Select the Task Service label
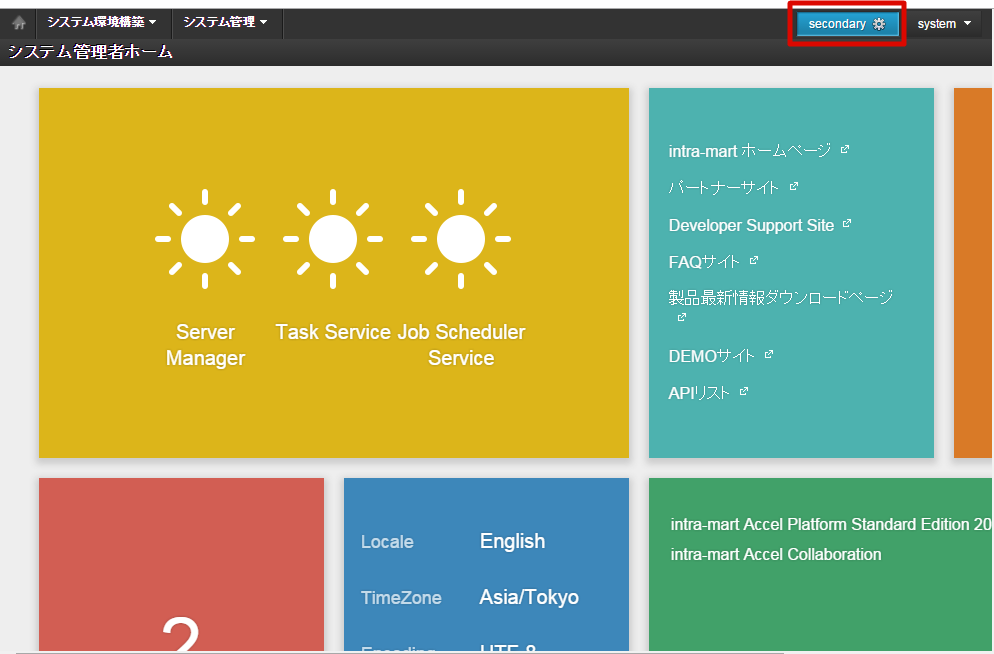 tap(333, 332)
